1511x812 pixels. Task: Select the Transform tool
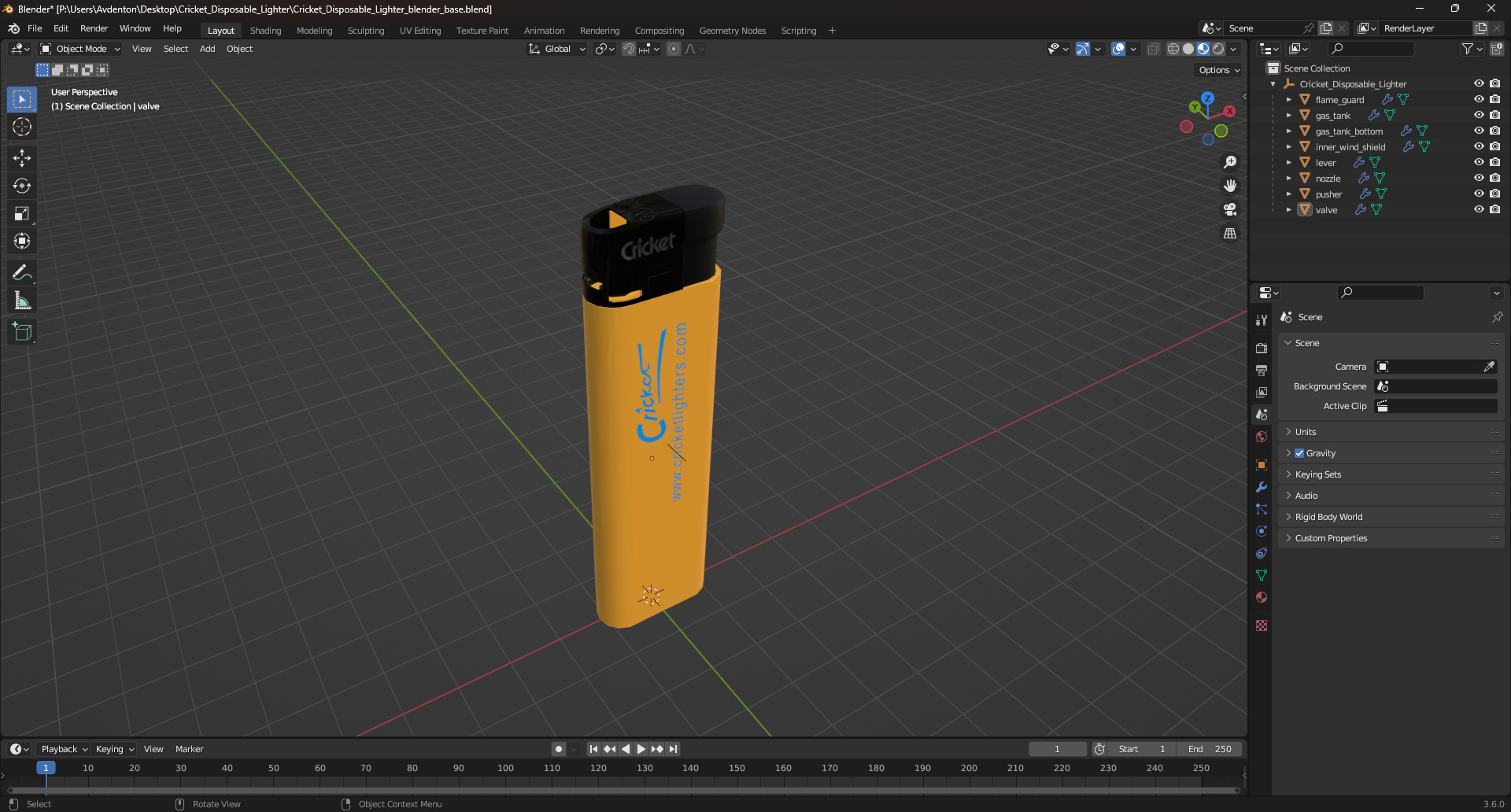click(22, 241)
